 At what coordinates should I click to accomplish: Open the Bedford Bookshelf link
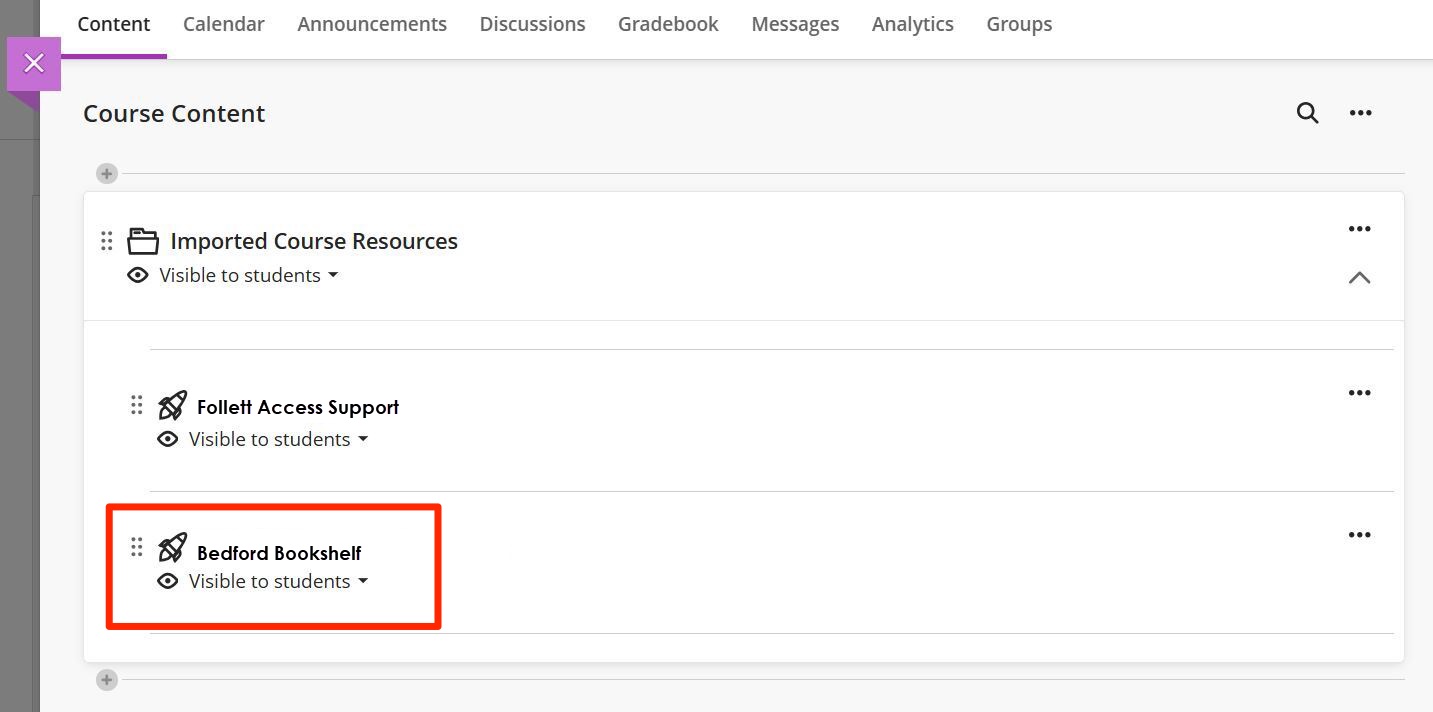[x=279, y=553]
